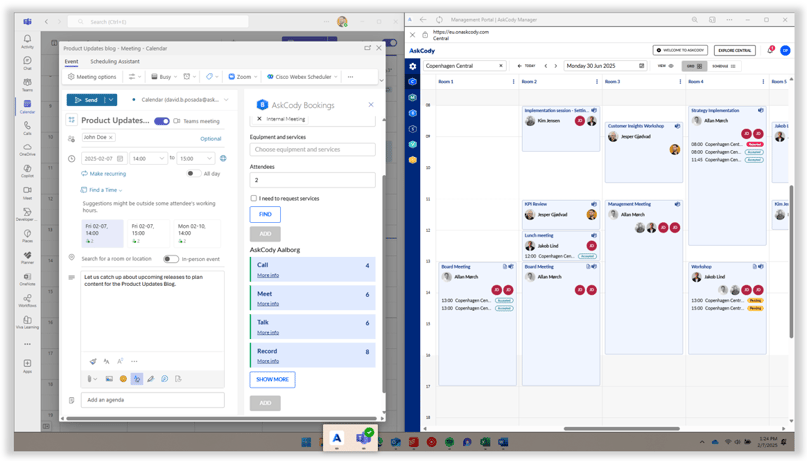Close the AskCody Bookings panel
The image size is (807, 461).
(371, 104)
